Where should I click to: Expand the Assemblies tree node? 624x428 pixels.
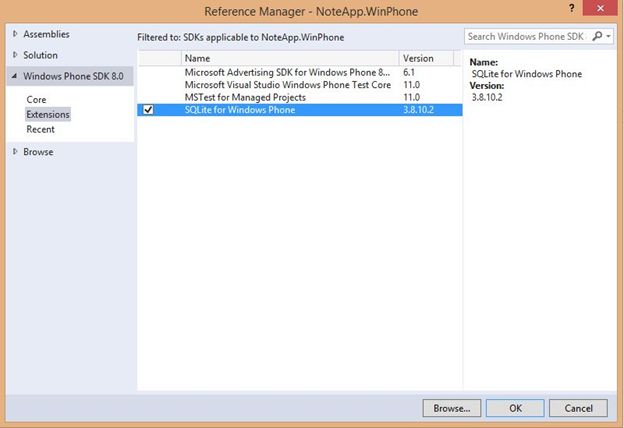coord(15,34)
